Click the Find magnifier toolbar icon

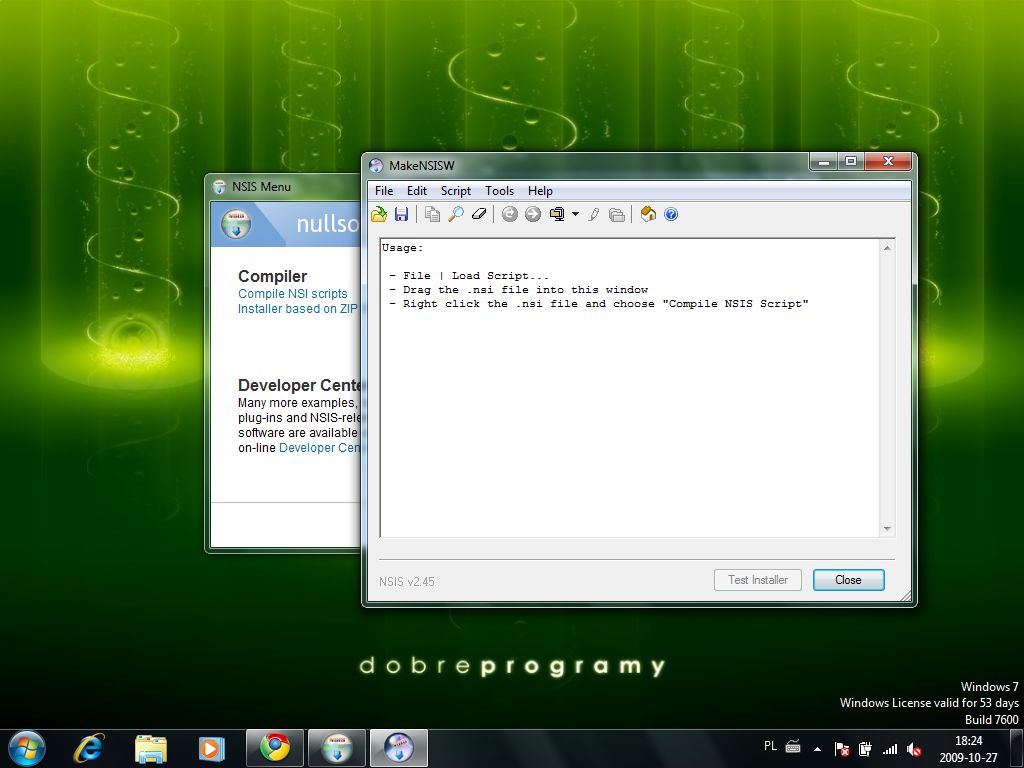[x=456, y=214]
